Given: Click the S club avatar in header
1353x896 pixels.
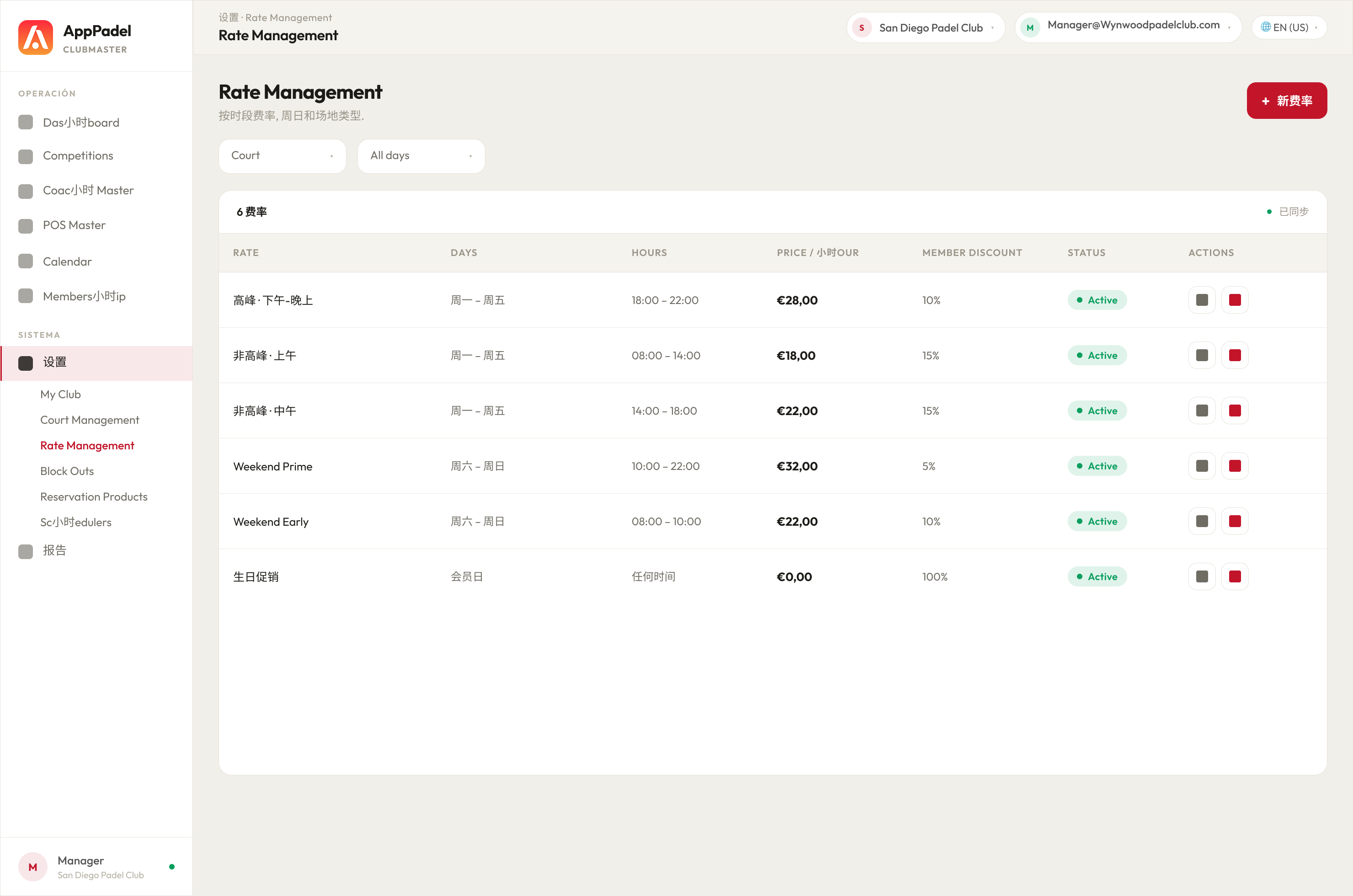Looking at the screenshot, I should (862, 27).
